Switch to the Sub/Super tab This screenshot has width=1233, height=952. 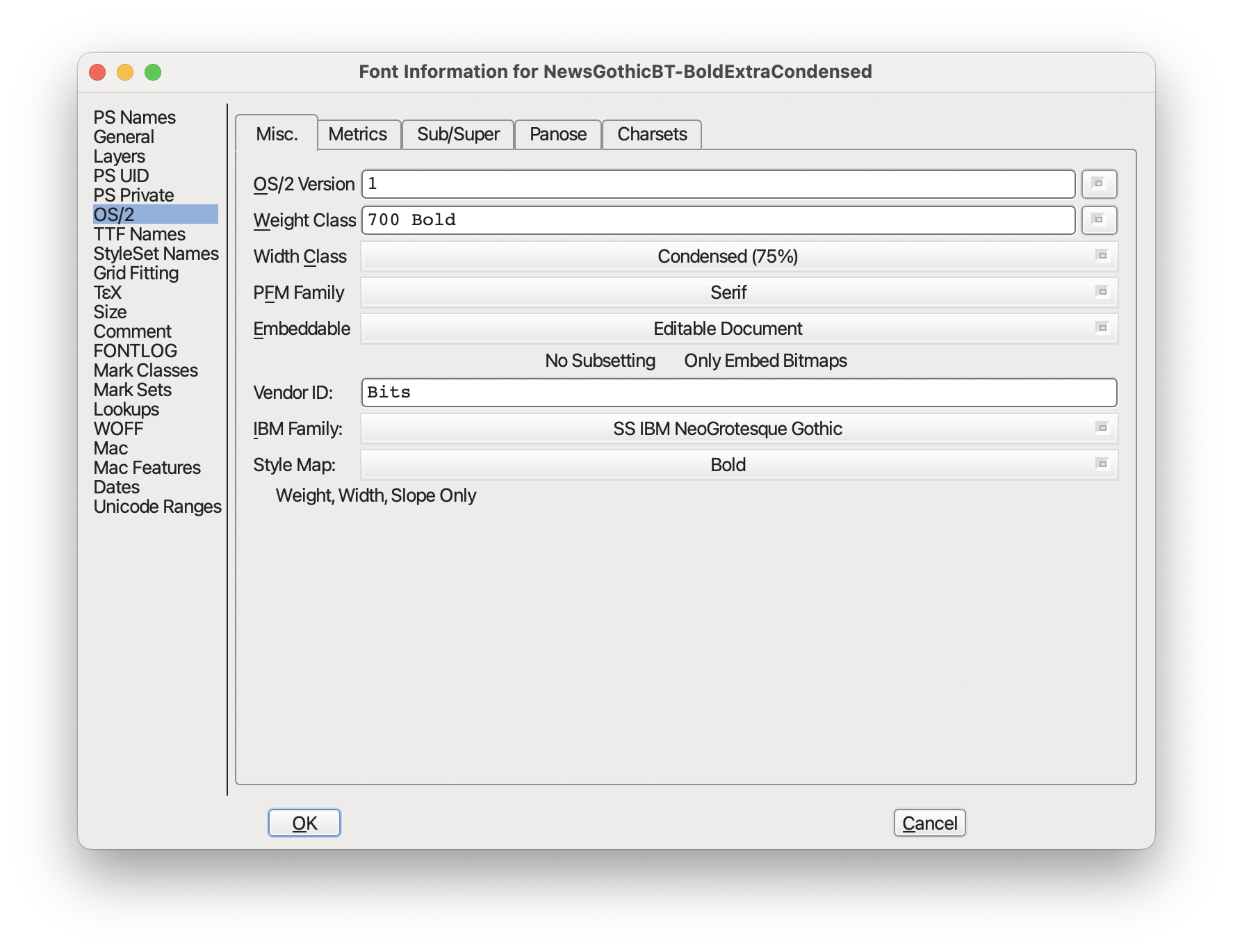(x=458, y=134)
